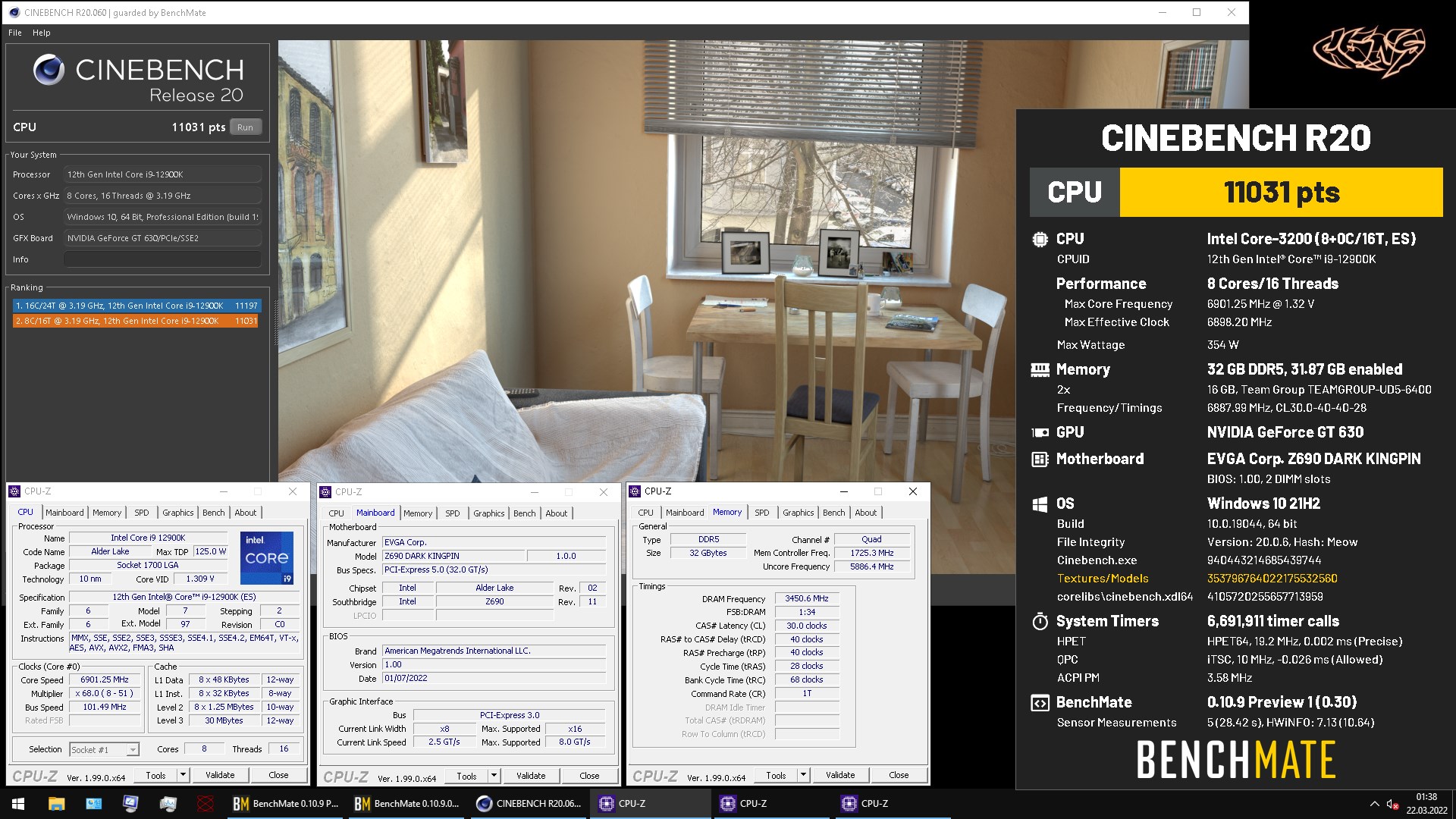
Task: Click CPU-Z app icon in right window title bar
Action: (635, 491)
